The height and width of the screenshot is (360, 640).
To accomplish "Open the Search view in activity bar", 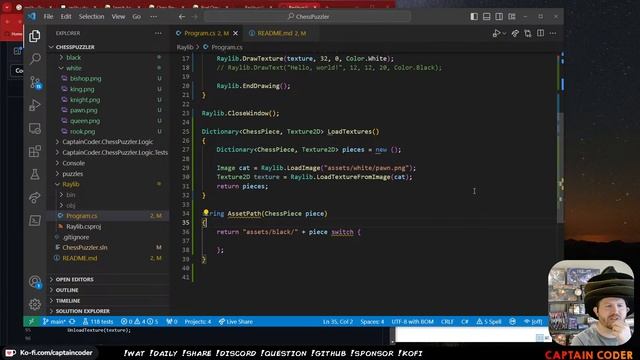I will point(35,59).
